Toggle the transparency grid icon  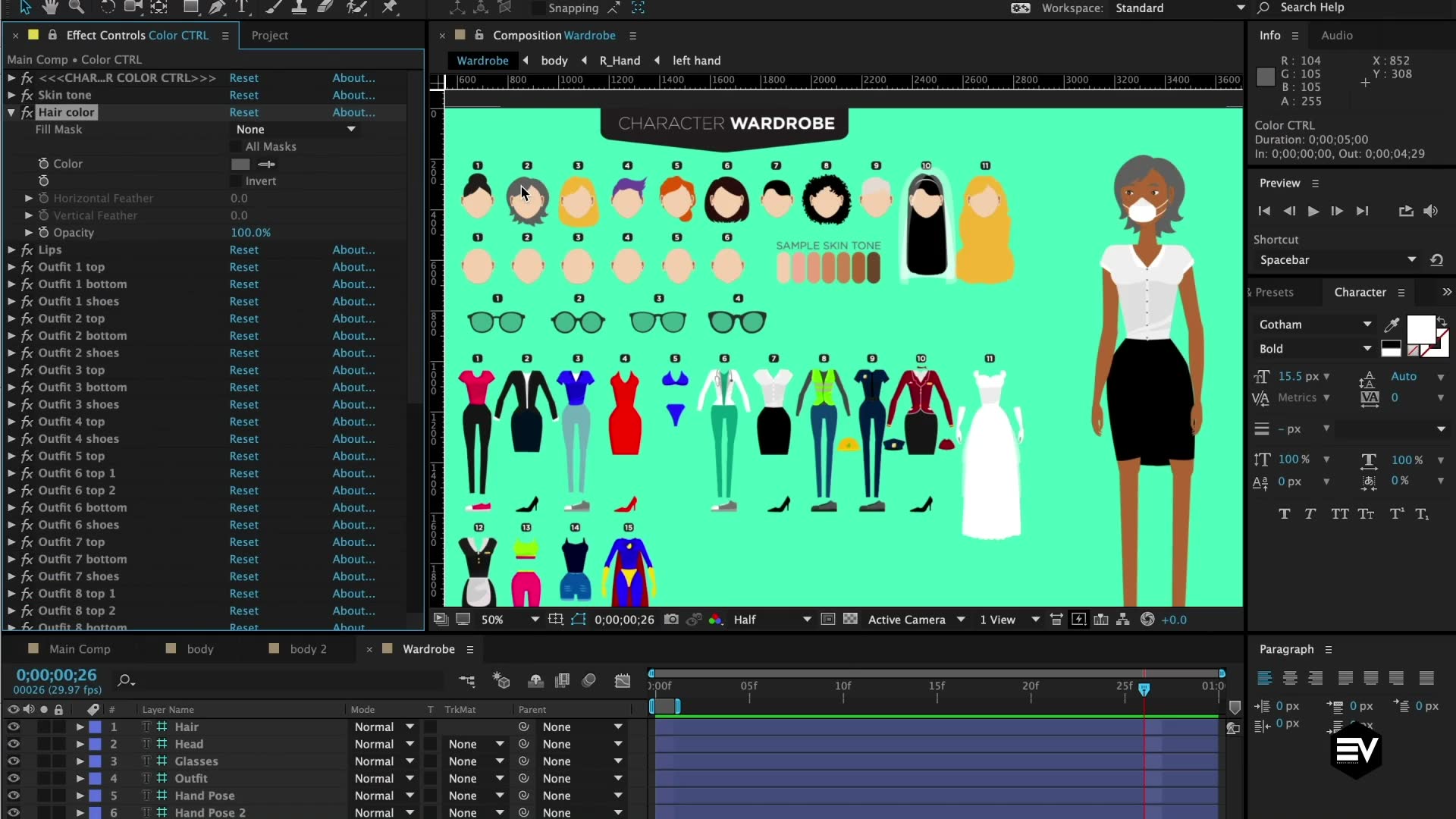tap(850, 620)
